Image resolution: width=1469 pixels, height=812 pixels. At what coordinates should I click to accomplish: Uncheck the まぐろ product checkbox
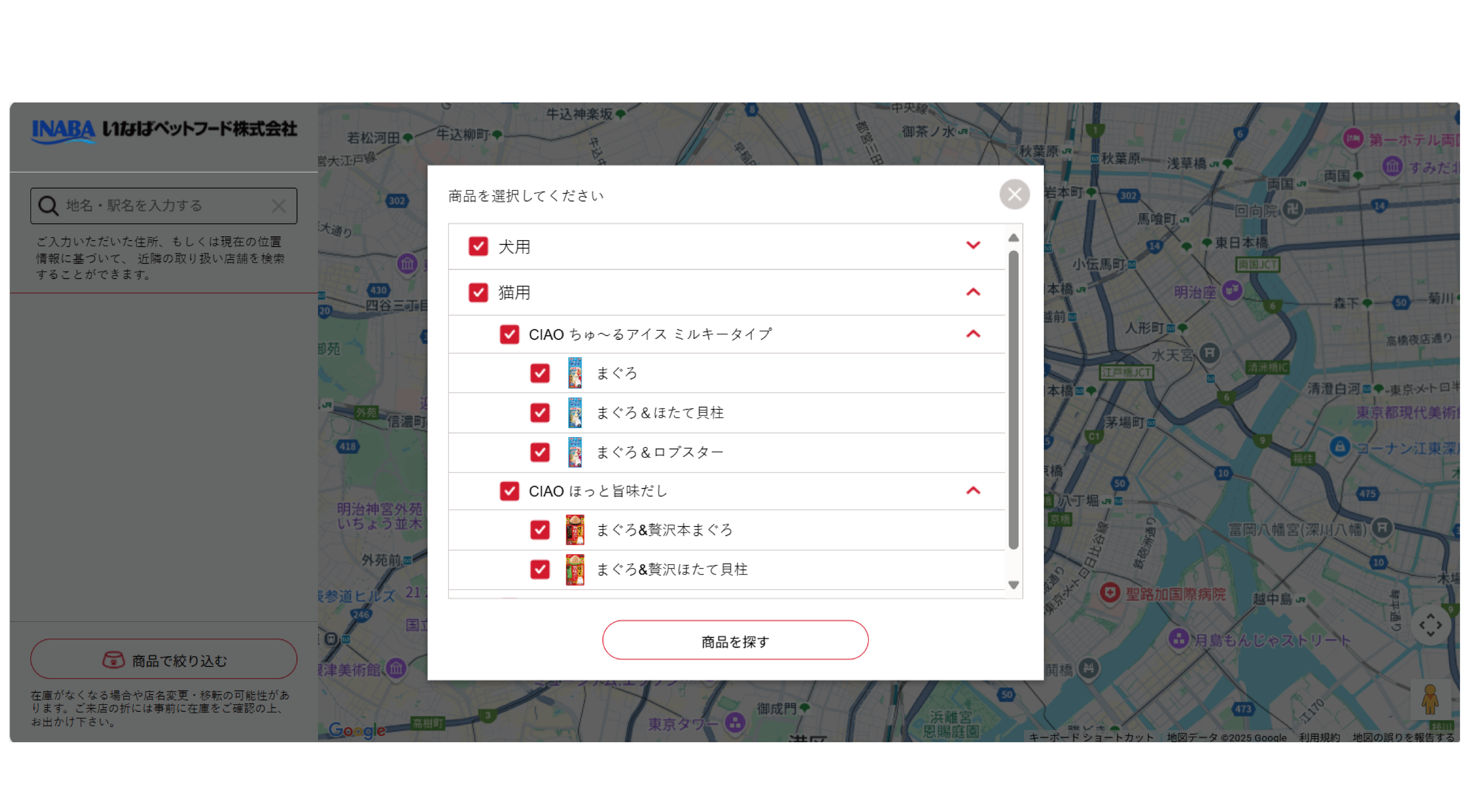tap(539, 373)
